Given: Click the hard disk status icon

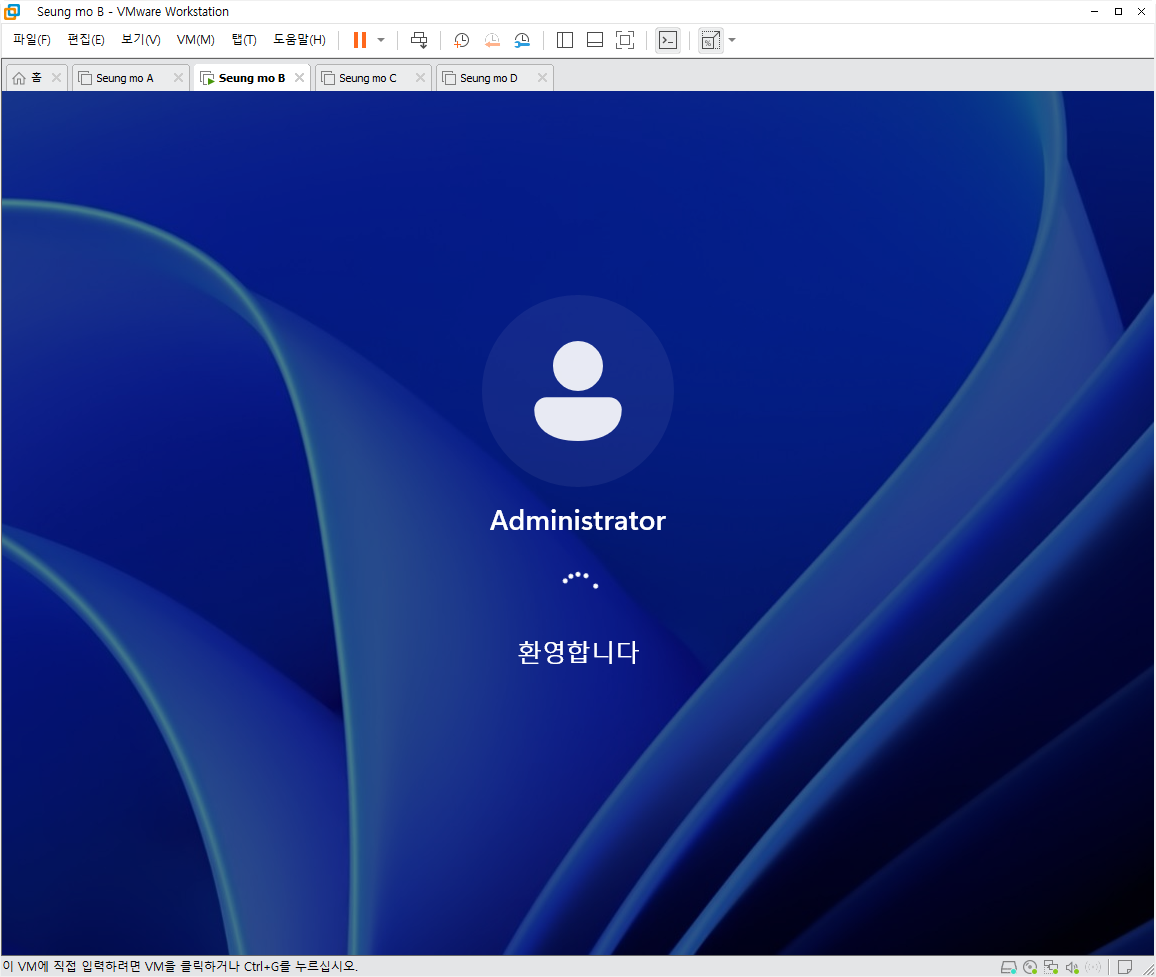Looking at the screenshot, I should [x=1009, y=967].
